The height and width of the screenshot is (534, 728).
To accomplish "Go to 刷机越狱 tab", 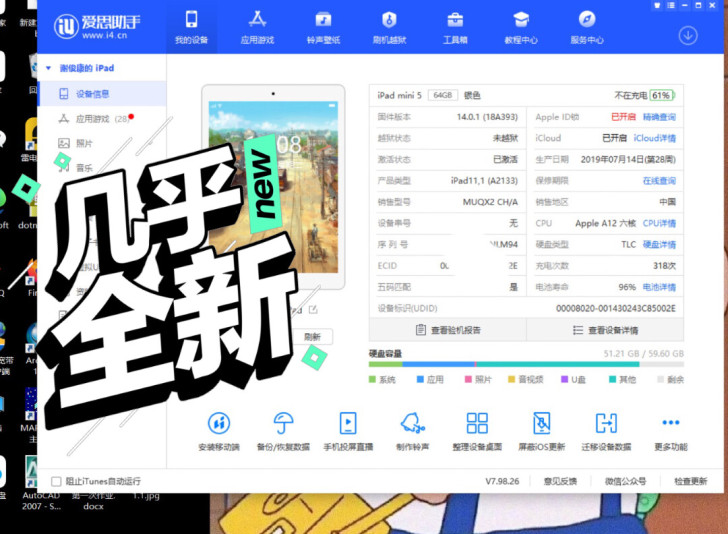I will 389,28.
